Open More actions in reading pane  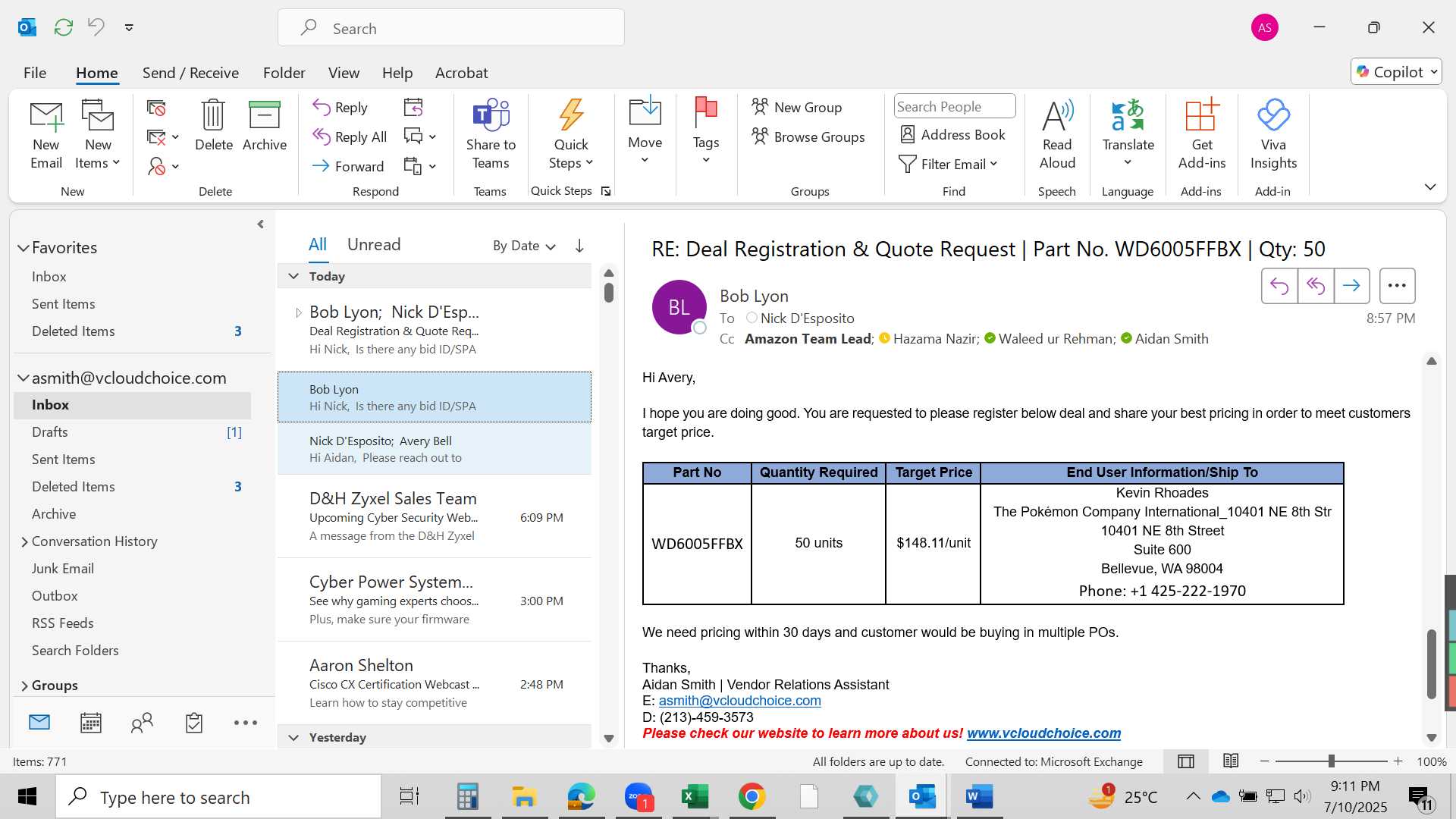(x=1397, y=286)
